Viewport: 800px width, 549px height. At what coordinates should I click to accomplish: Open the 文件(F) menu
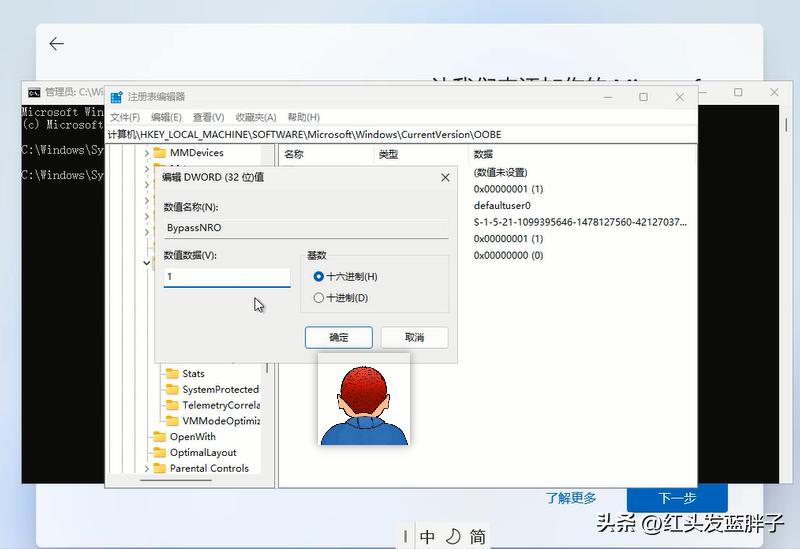[124, 117]
